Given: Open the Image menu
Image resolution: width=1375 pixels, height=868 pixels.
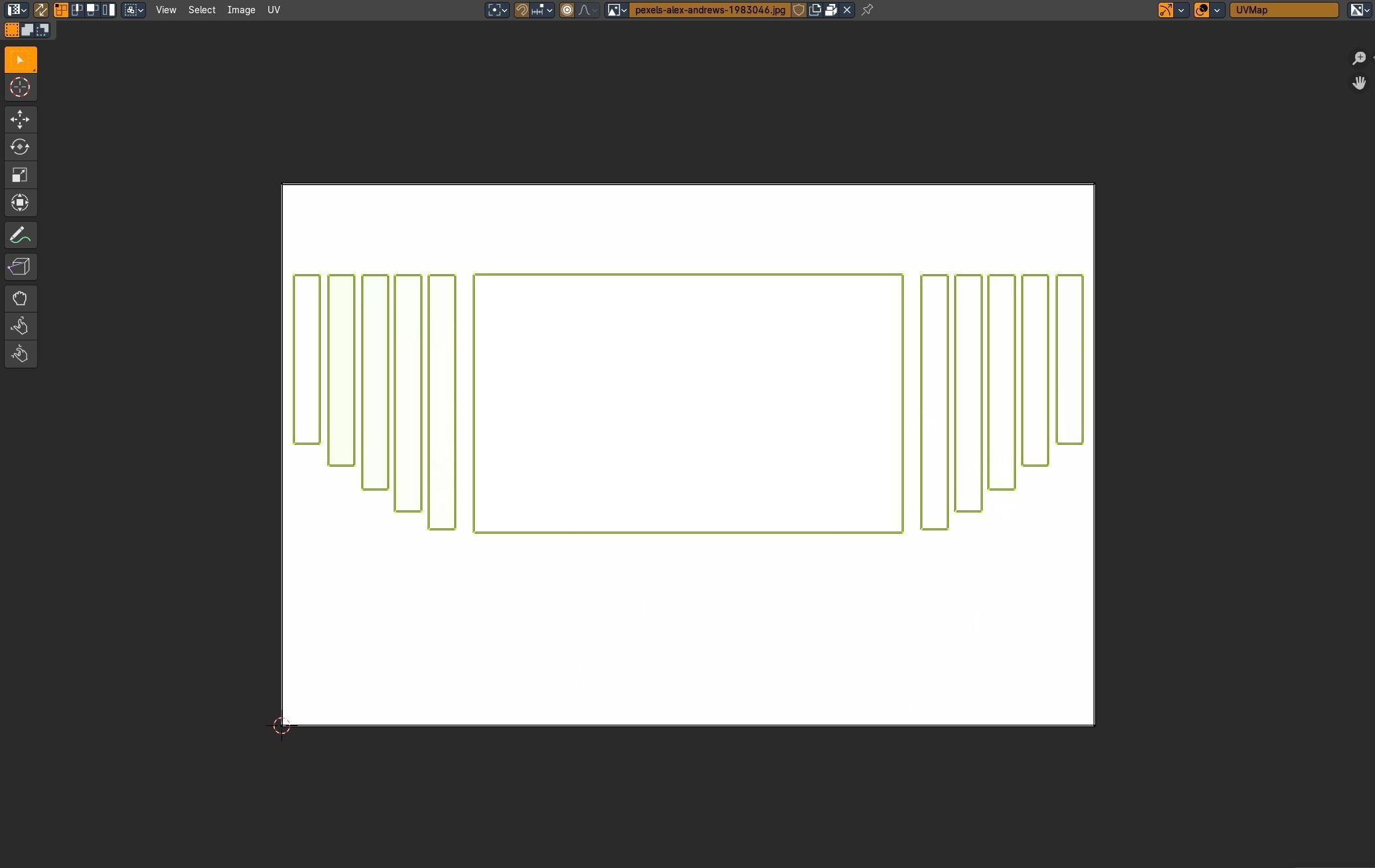Looking at the screenshot, I should click(241, 10).
